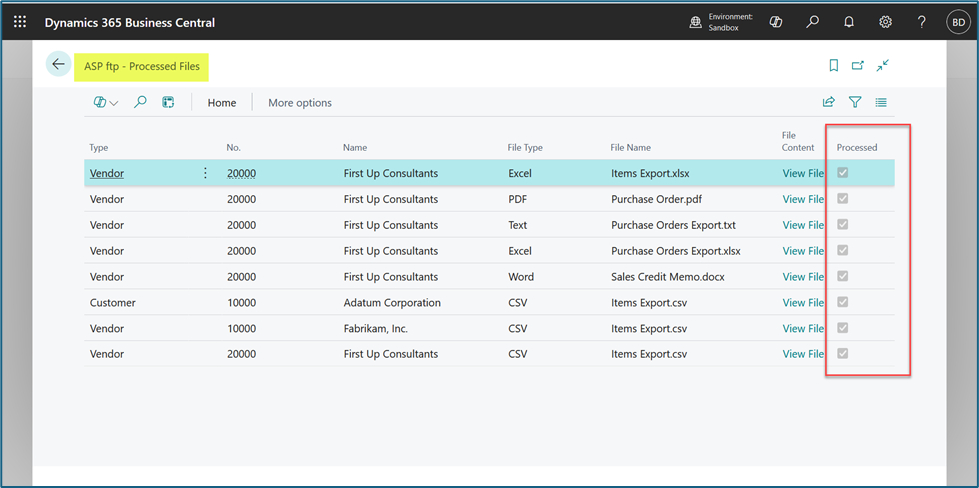Open the BD user account avatar
This screenshot has width=979, height=488.
click(x=958, y=22)
